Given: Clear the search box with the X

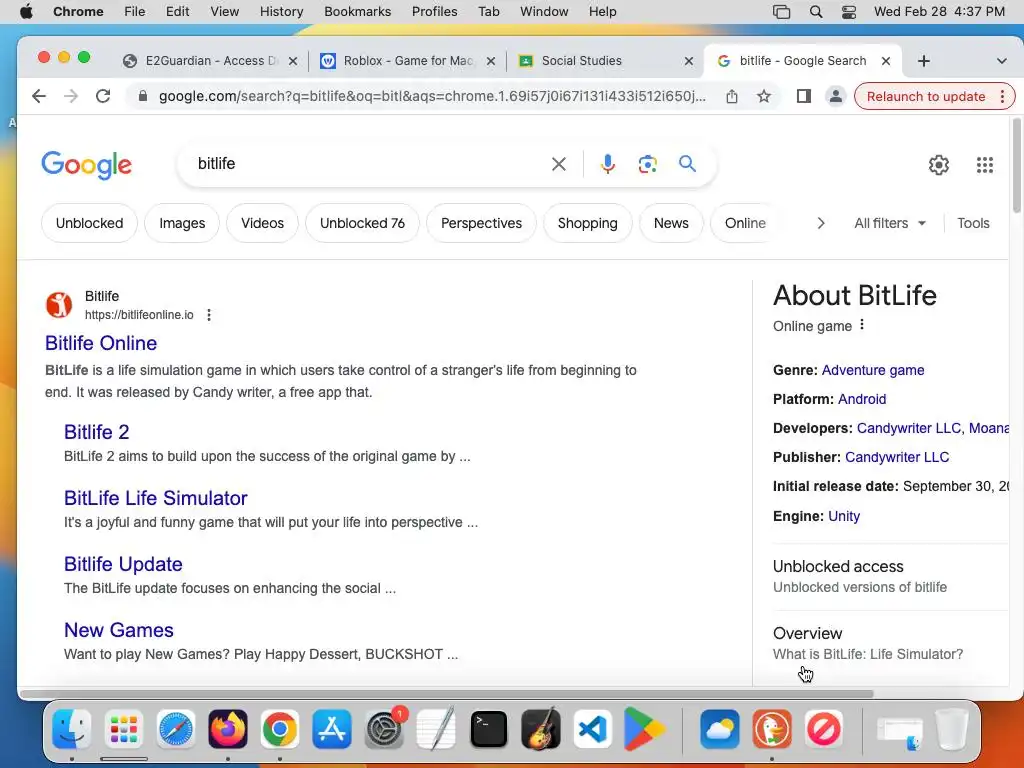Looking at the screenshot, I should pyautogui.click(x=558, y=164).
